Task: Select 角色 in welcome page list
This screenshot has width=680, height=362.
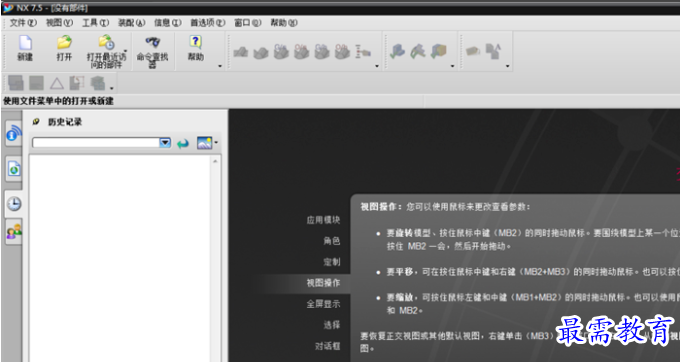Action: pyautogui.click(x=332, y=241)
